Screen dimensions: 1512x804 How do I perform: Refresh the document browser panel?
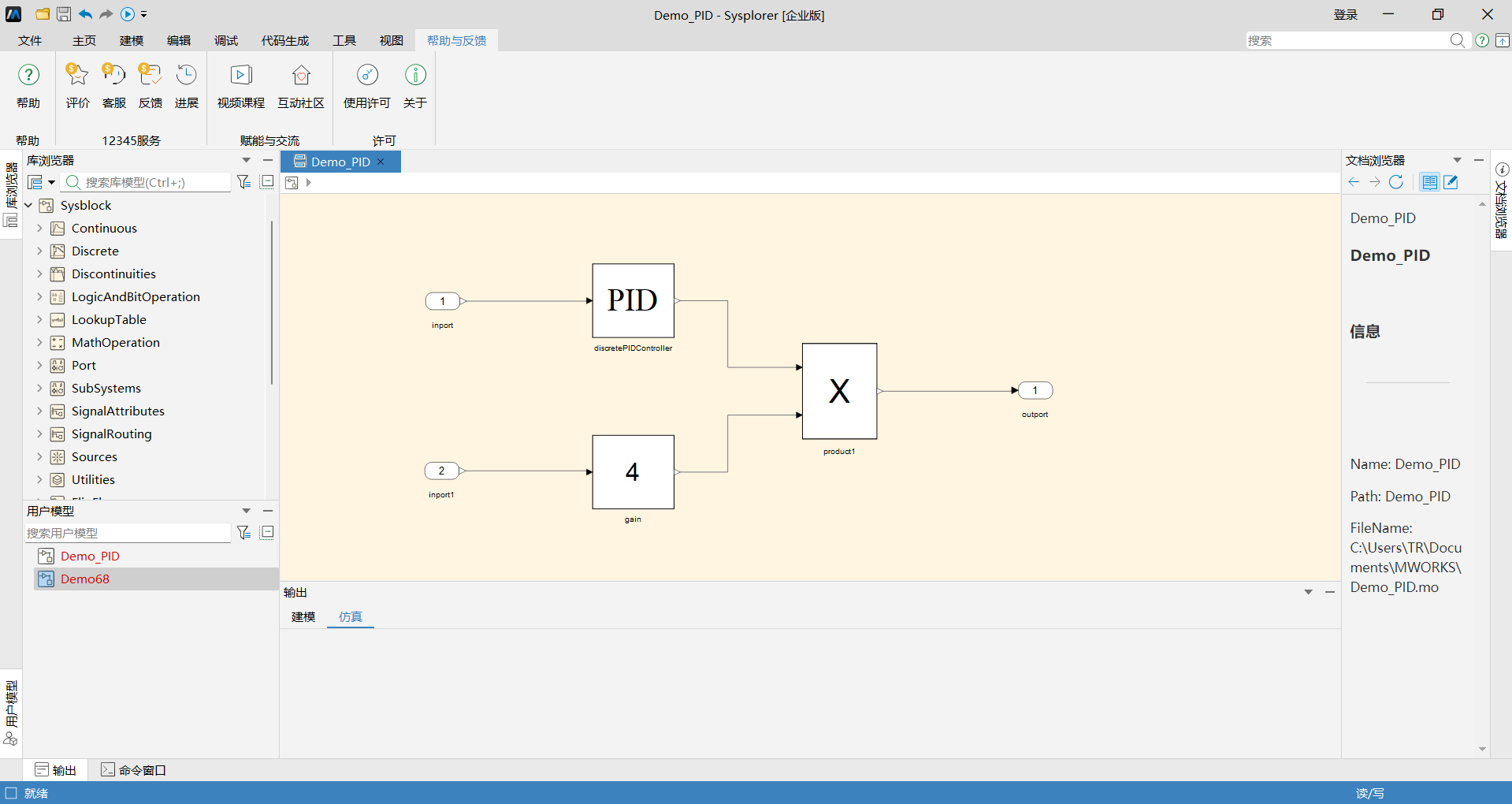(1396, 182)
